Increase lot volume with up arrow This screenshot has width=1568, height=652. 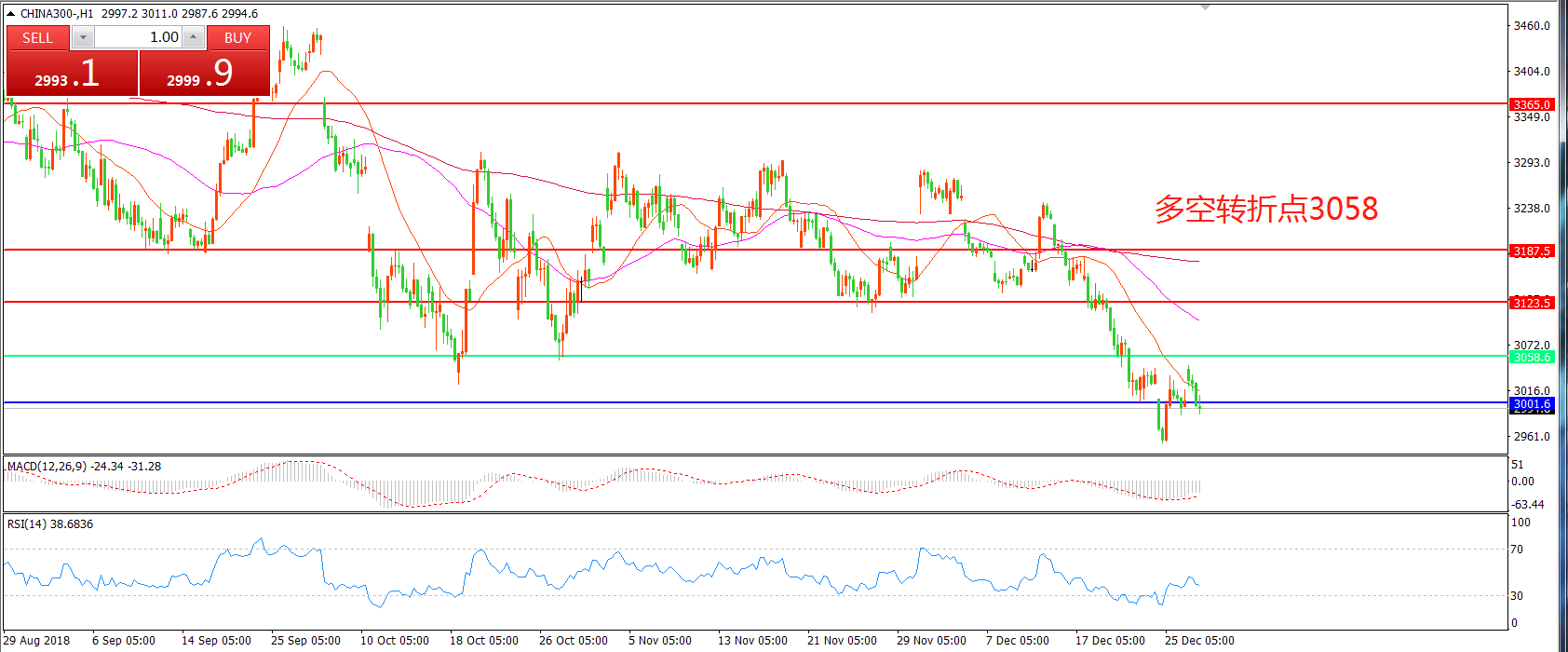tap(193, 38)
